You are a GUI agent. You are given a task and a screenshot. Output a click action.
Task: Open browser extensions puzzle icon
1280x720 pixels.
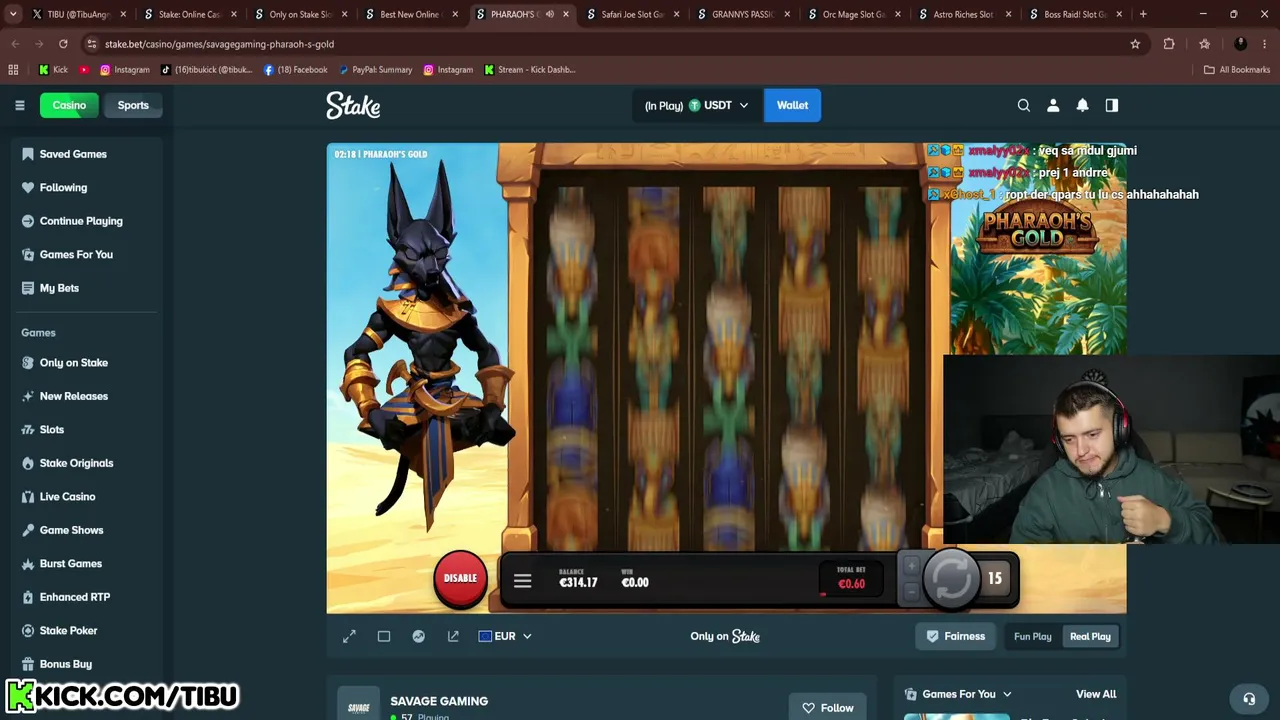pyautogui.click(x=1169, y=44)
